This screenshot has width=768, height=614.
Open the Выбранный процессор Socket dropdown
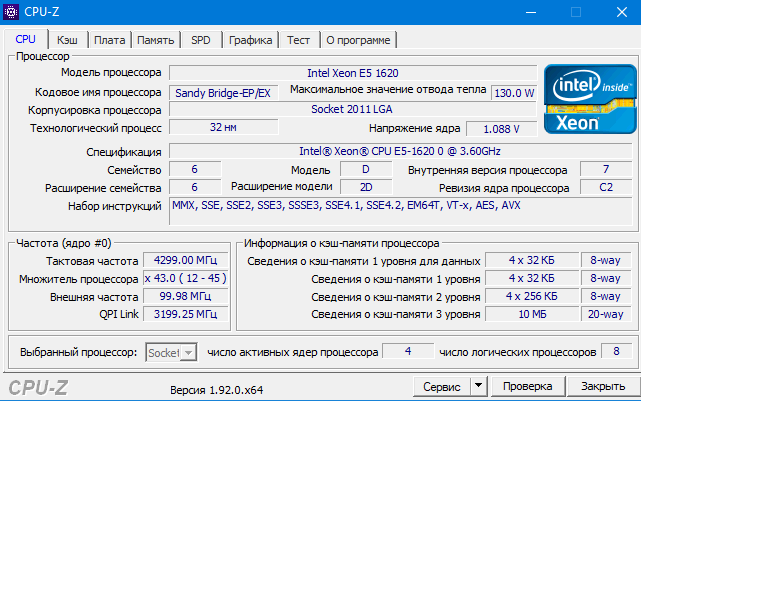pyautogui.click(x=171, y=353)
